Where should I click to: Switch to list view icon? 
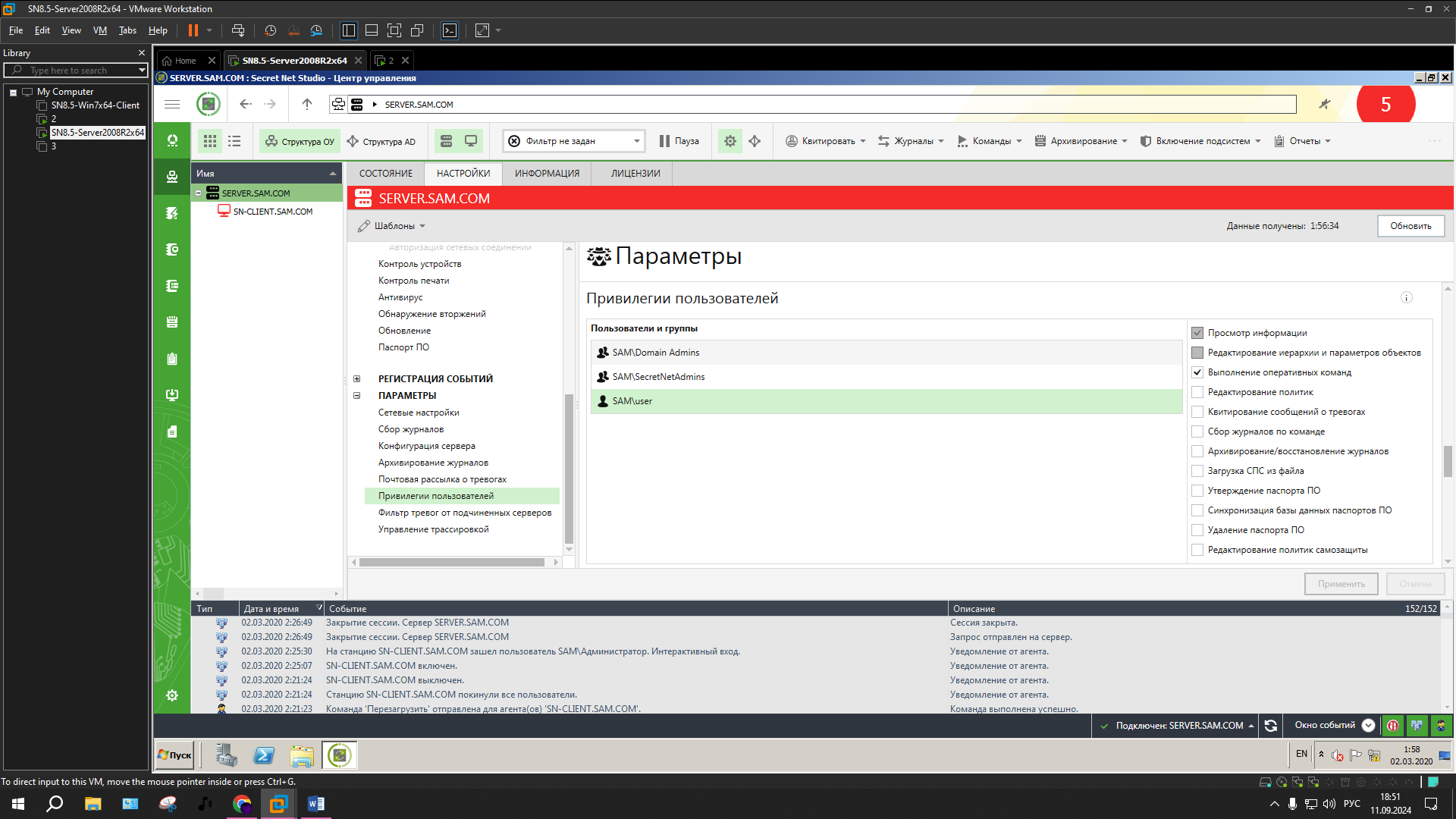tap(234, 141)
